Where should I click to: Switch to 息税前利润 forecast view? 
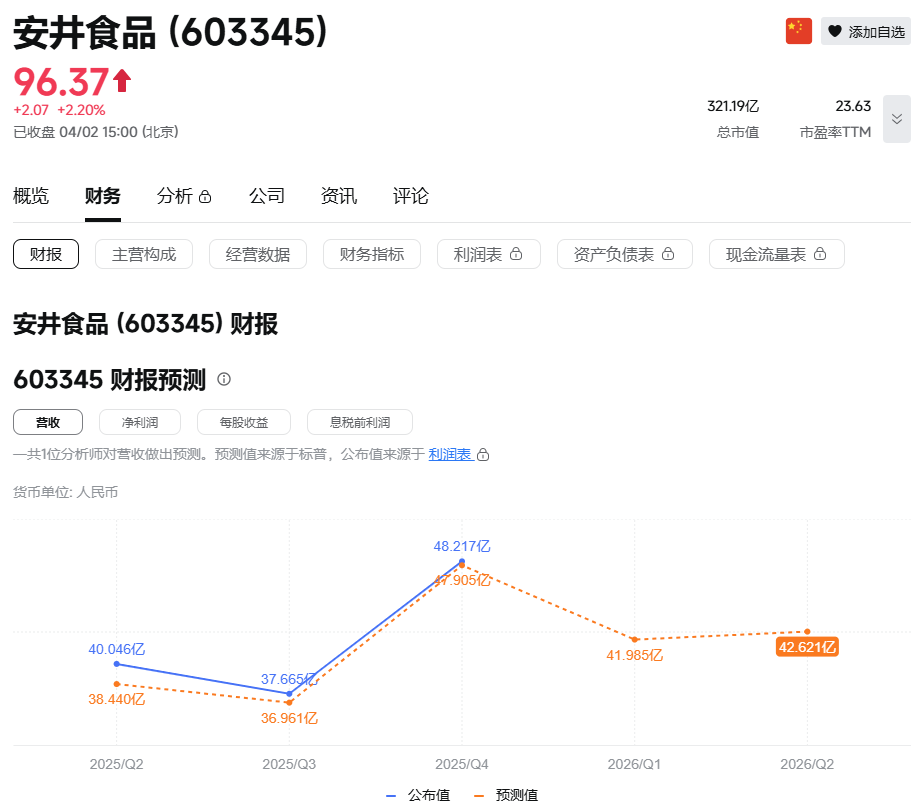pyautogui.click(x=359, y=422)
